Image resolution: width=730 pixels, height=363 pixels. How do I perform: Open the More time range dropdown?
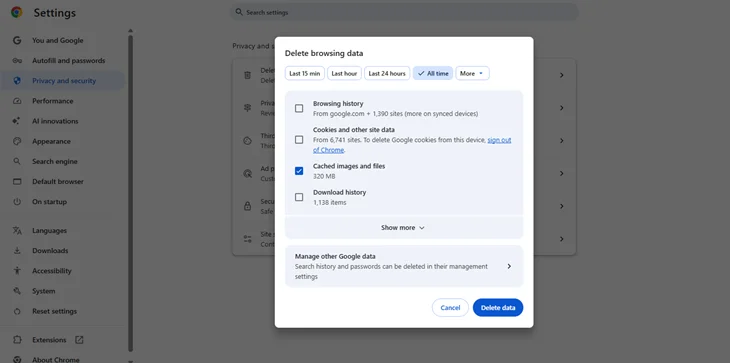pos(472,74)
